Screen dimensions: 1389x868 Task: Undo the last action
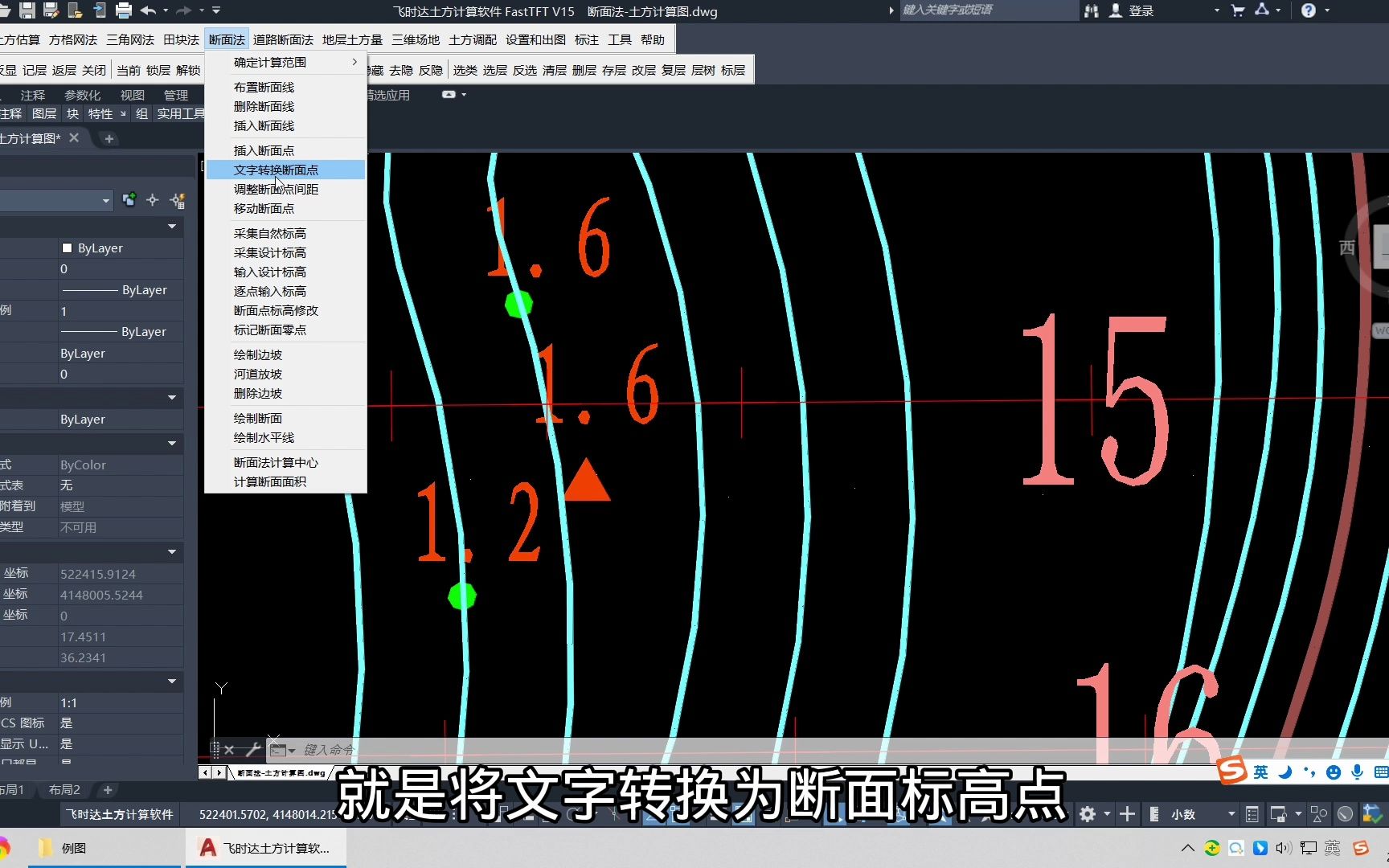point(149,10)
